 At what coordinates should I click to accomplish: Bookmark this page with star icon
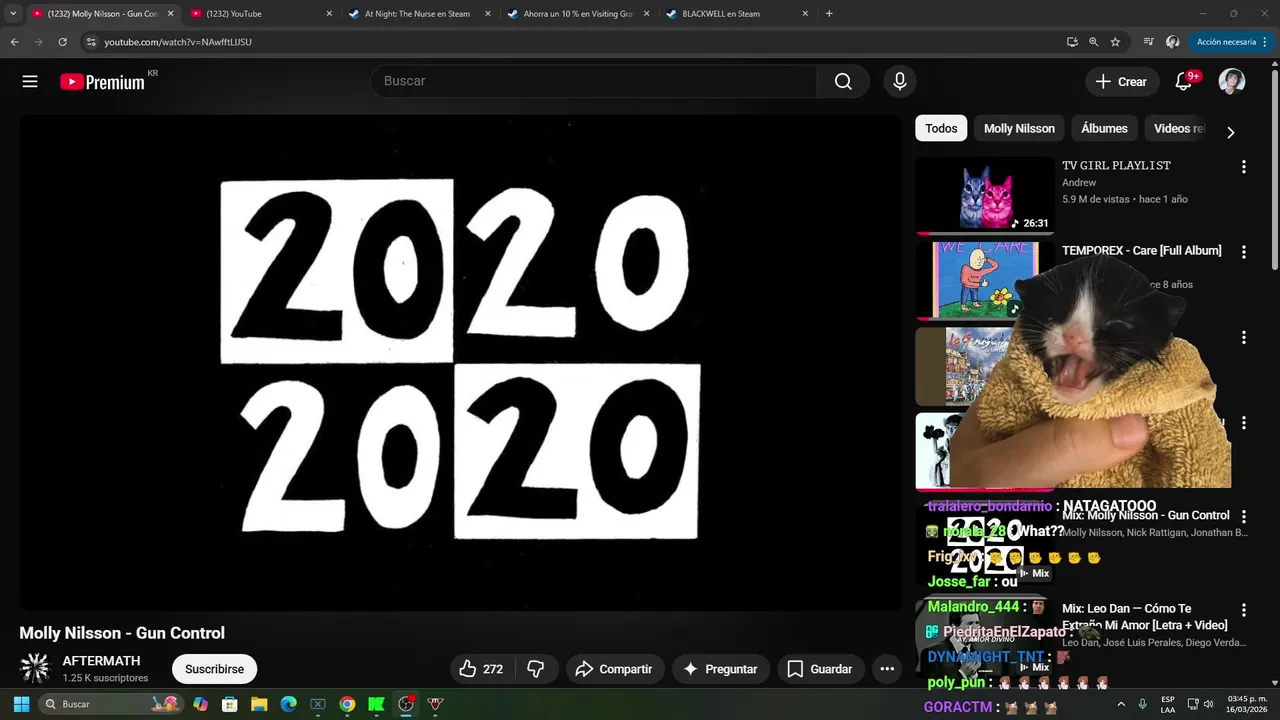pos(1115,42)
